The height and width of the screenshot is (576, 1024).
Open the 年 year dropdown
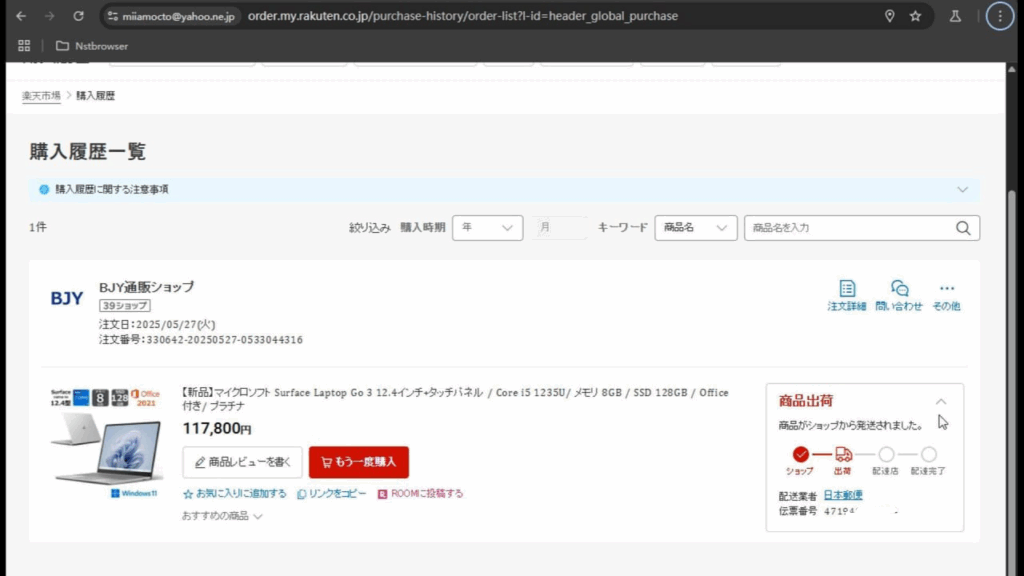coord(487,228)
